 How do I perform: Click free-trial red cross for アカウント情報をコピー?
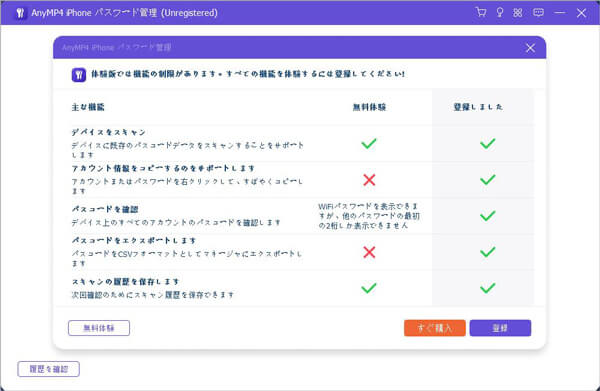(x=369, y=180)
